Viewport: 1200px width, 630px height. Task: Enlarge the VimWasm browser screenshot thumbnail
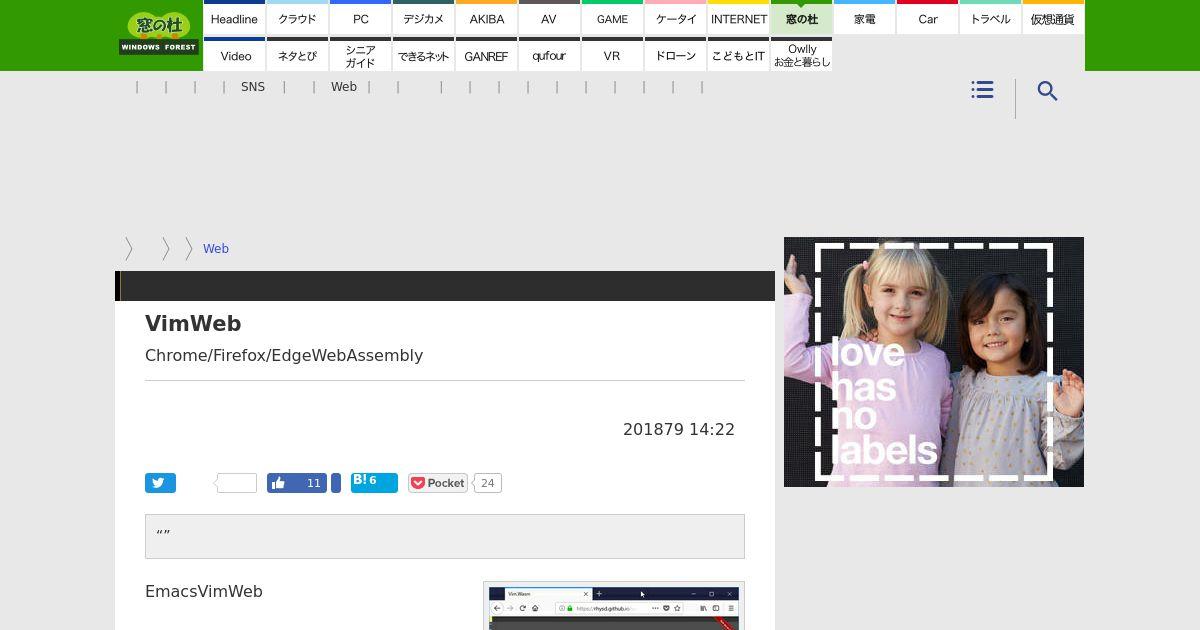pos(614,606)
